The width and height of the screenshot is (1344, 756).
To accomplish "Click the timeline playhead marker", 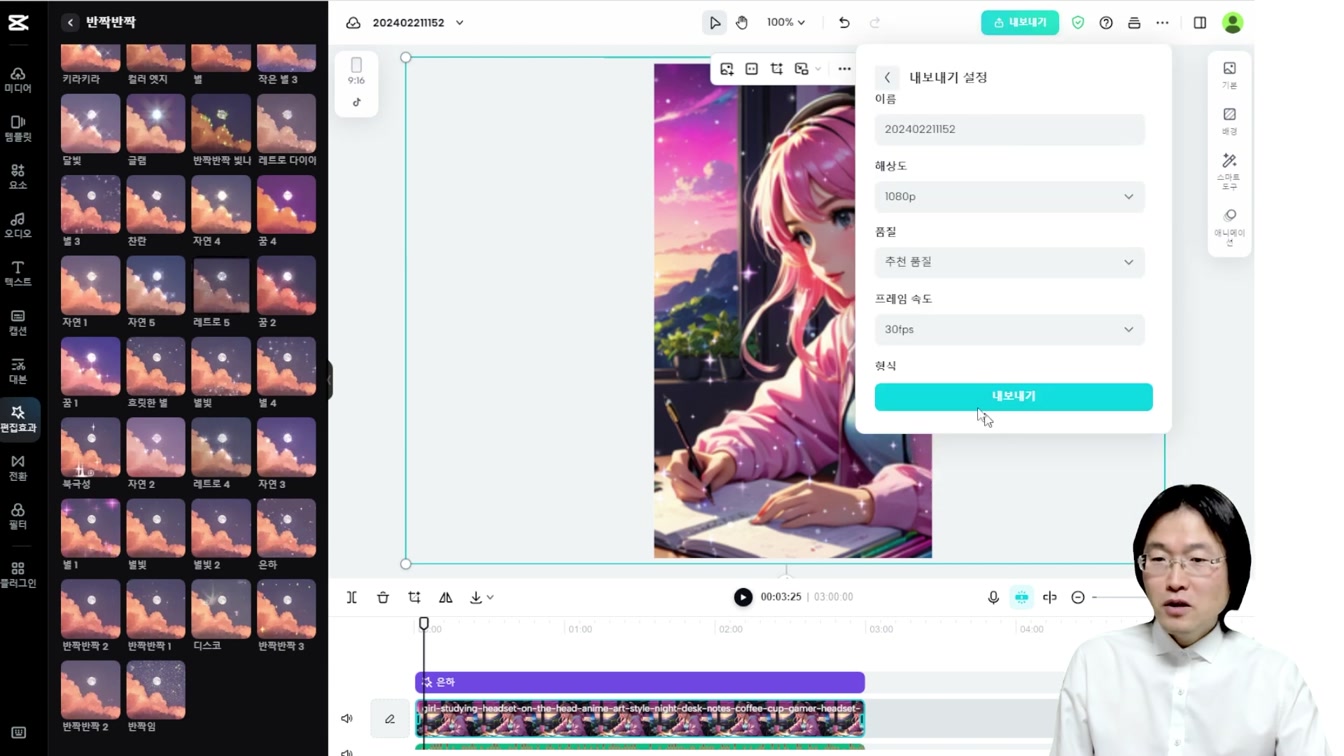I will [x=424, y=623].
